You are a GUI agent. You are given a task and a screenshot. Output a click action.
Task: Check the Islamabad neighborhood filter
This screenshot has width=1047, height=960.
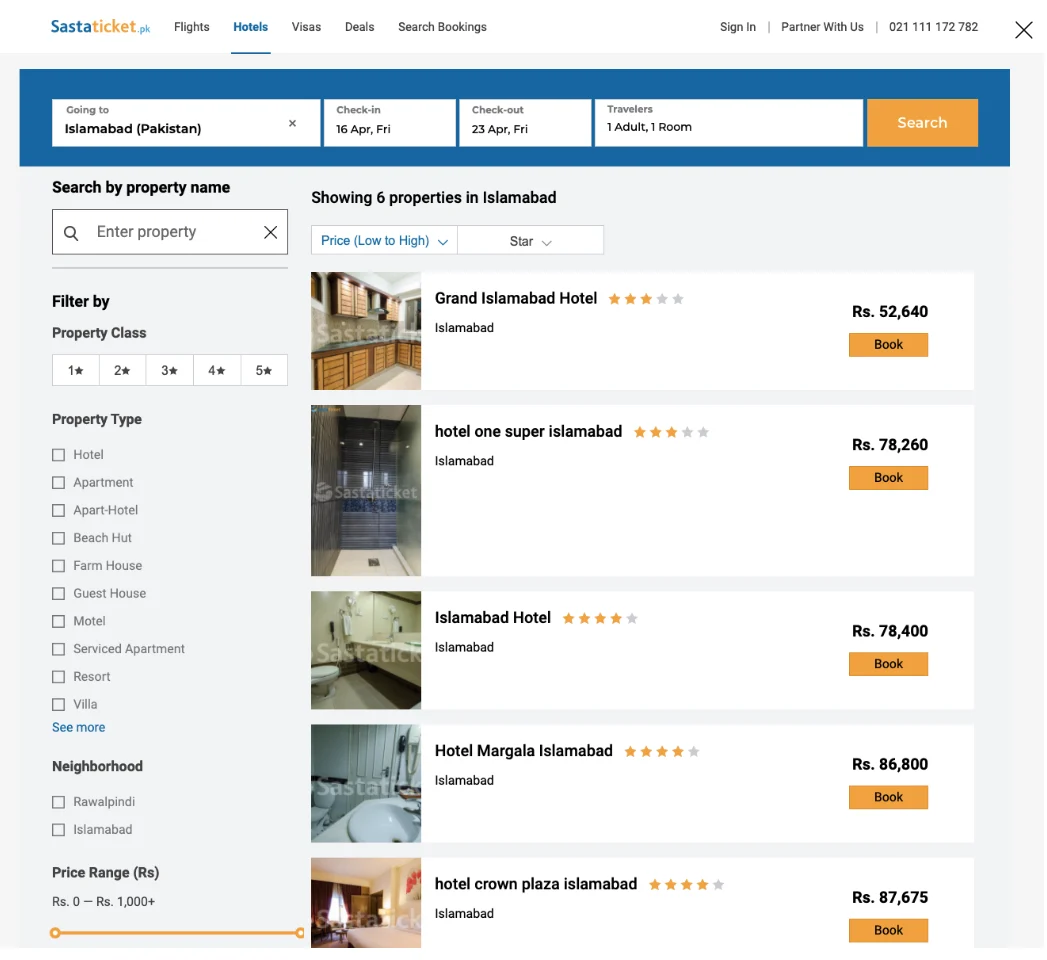point(59,830)
